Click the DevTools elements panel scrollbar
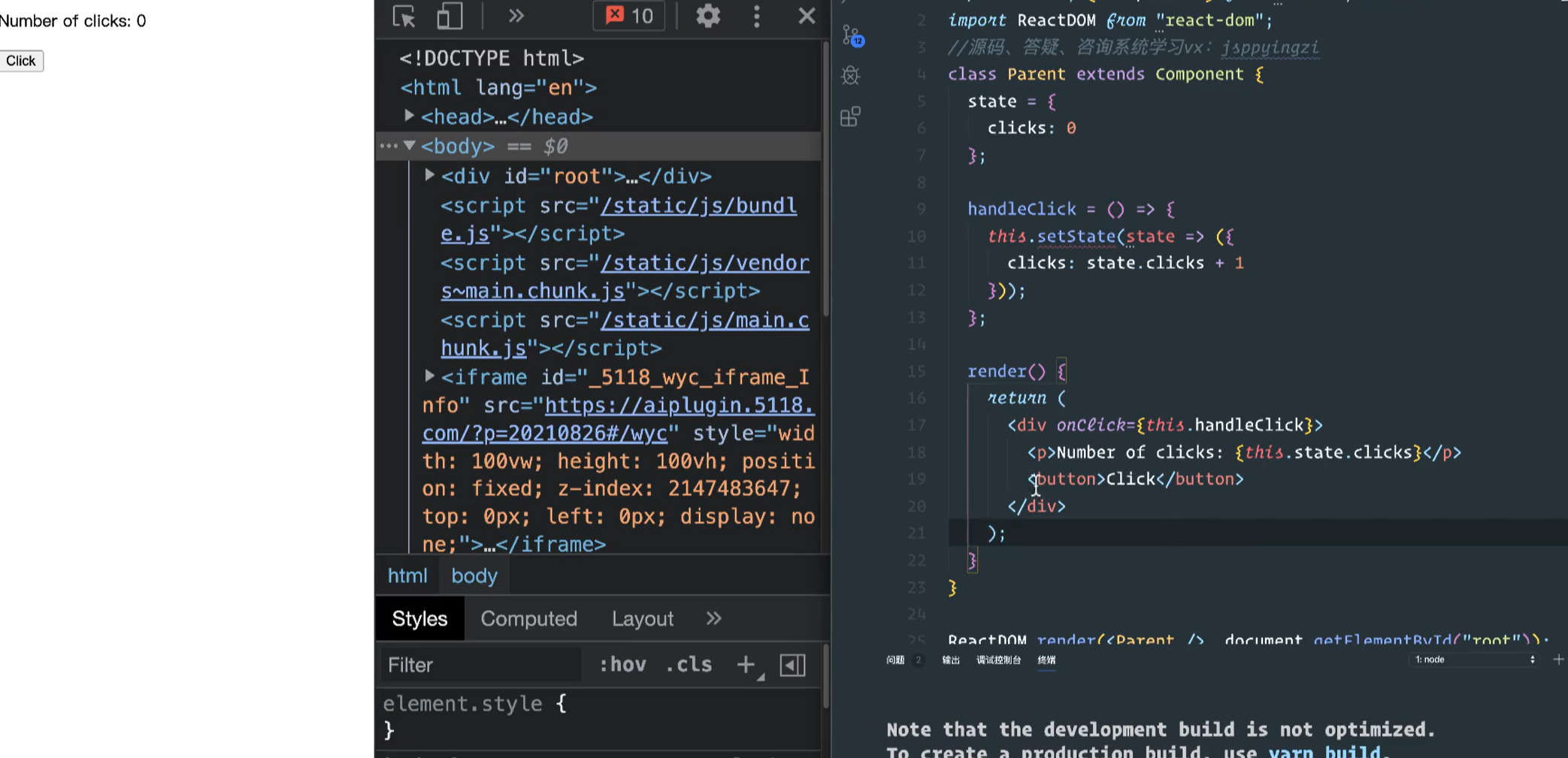This screenshot has width=1568, height=758. tap(825, 180)
